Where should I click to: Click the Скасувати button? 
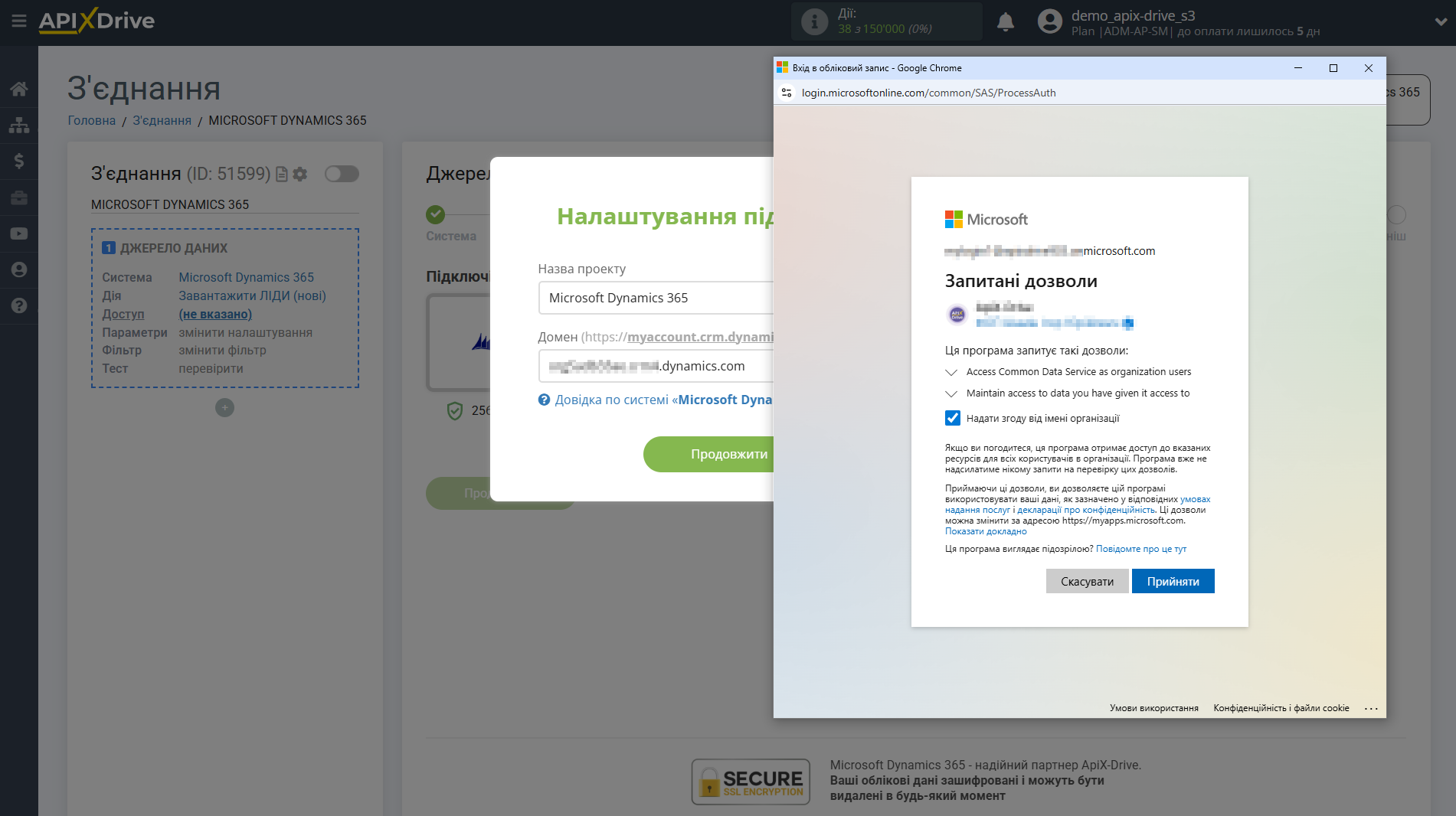click(x=1087, y=581)
